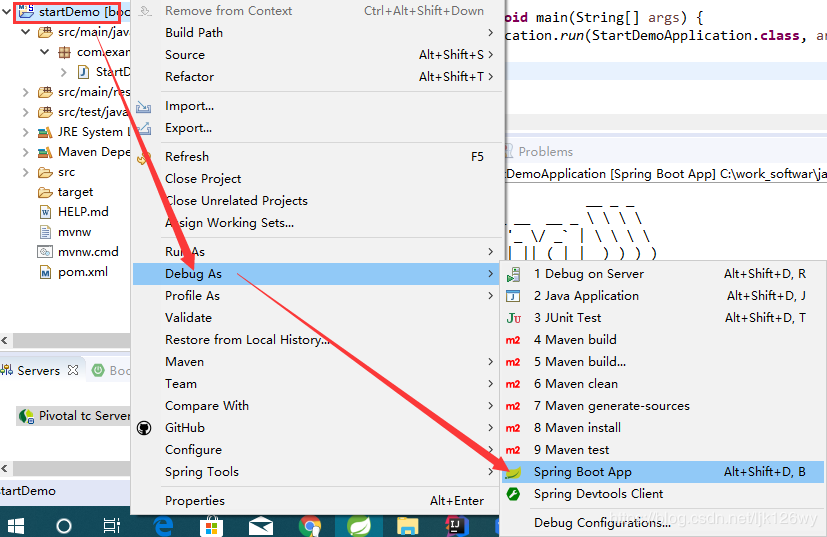
Task: Collapse the src/main/java tree node
Action: 25,32
